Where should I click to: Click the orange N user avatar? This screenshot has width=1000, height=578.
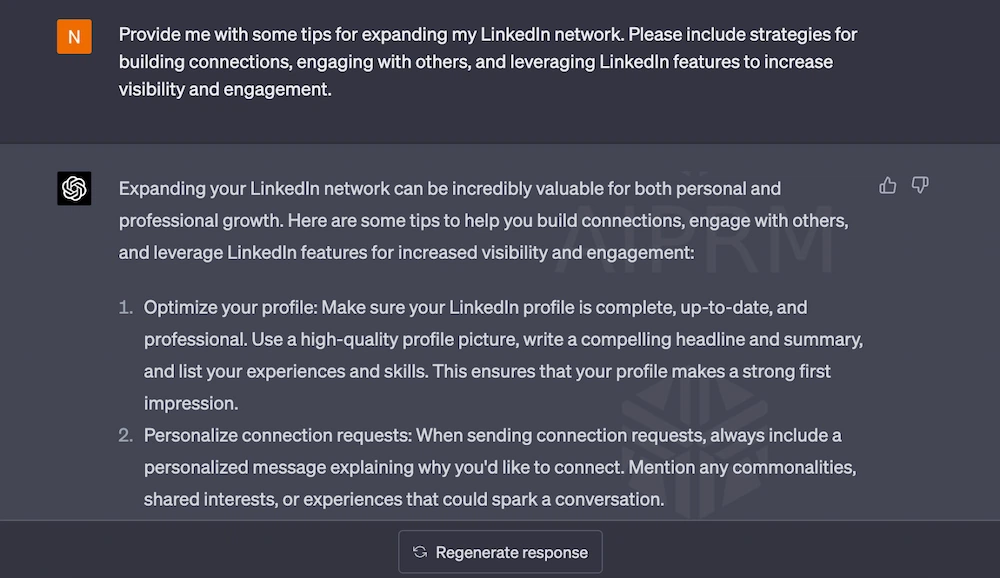[74, 36]
